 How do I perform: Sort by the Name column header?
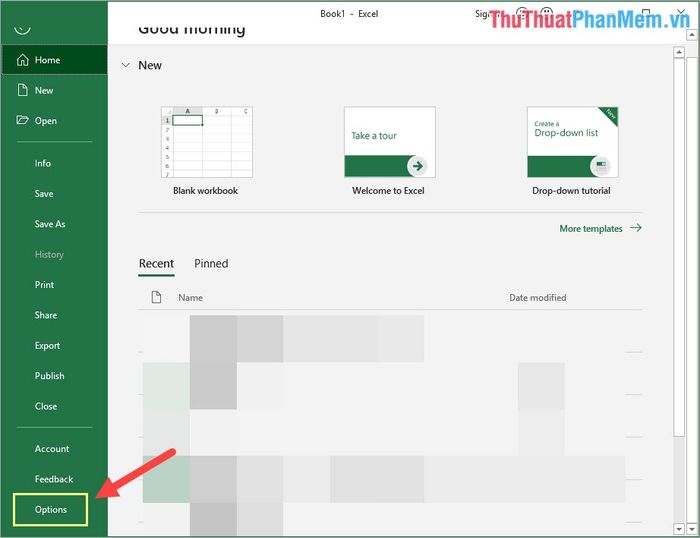click(x=191, y=298)
